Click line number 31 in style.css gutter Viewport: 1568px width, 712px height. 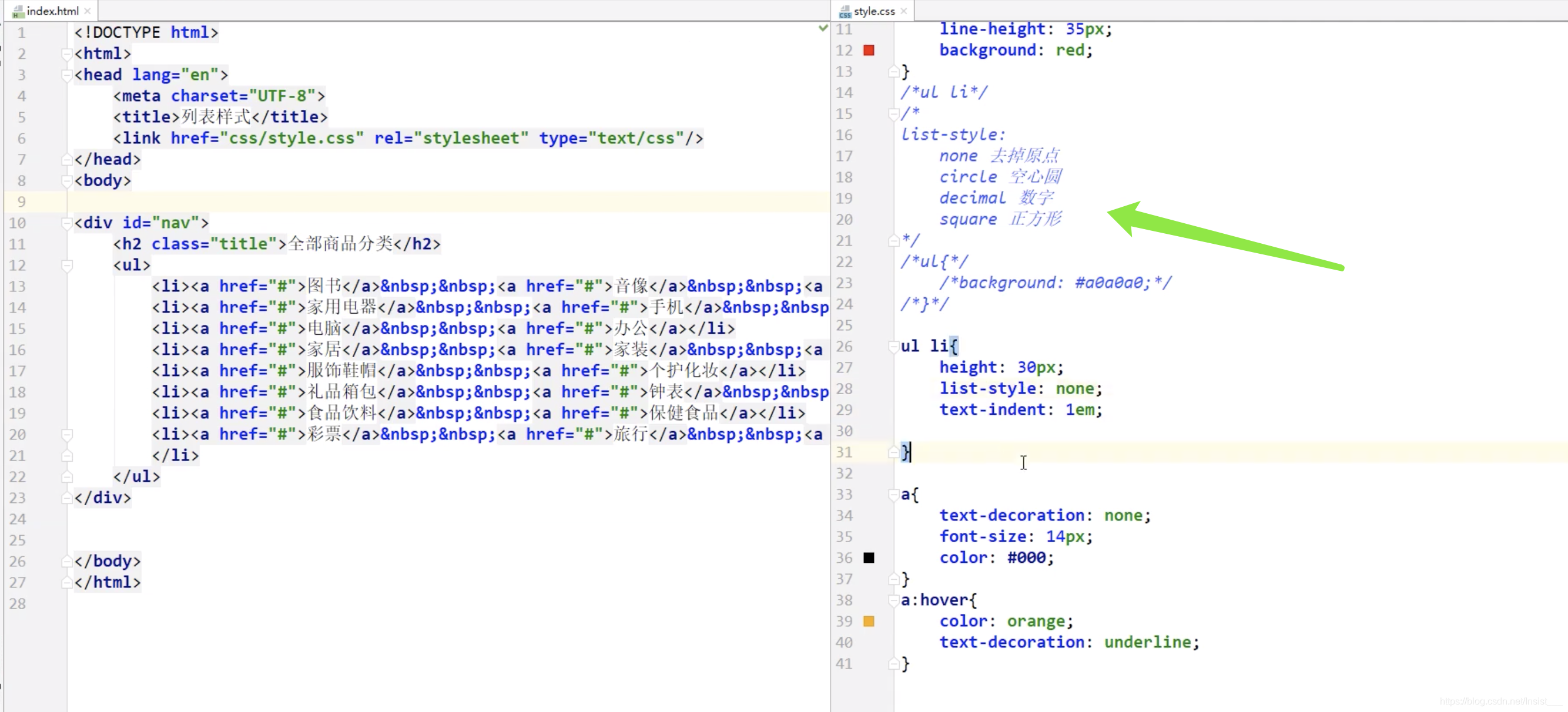(844, 452)
